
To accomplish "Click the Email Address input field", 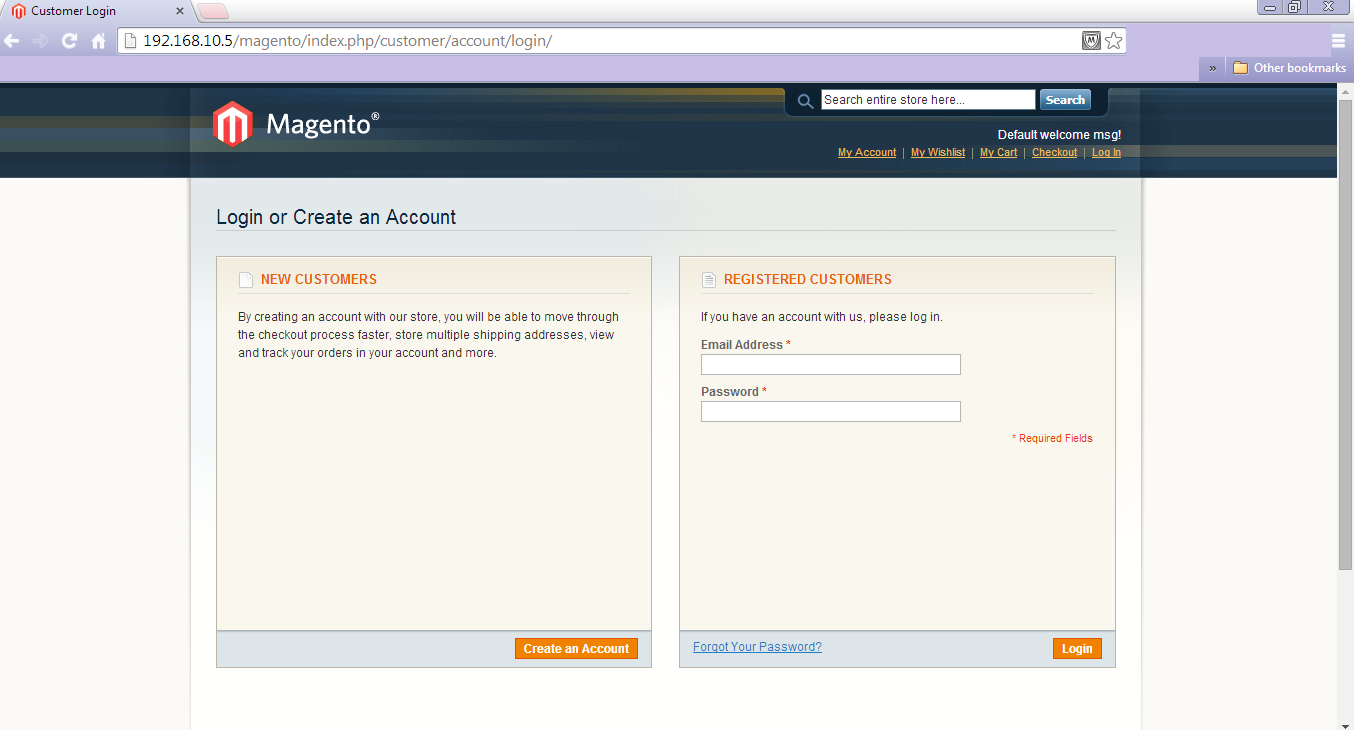I will 831,364.
